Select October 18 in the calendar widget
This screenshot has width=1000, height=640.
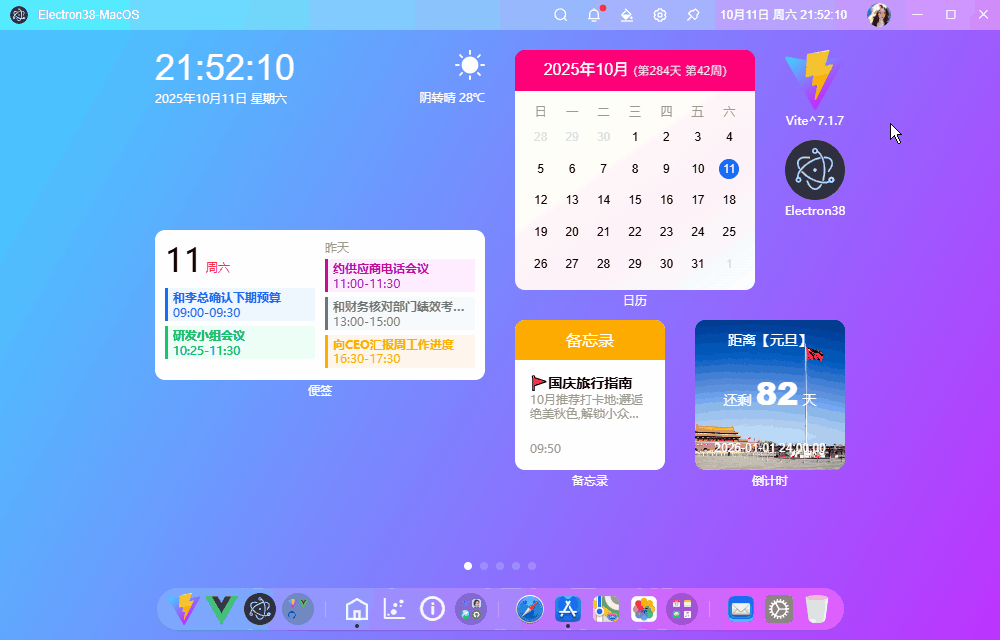click(x=729, y=200)
